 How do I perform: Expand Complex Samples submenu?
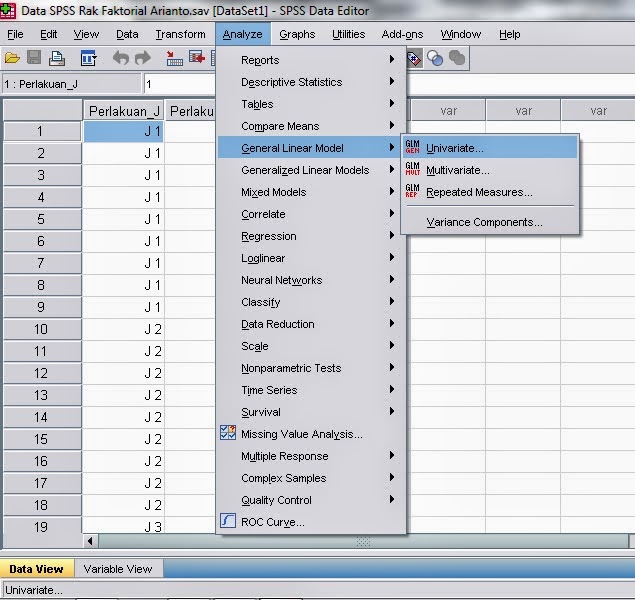coord(311,478)
